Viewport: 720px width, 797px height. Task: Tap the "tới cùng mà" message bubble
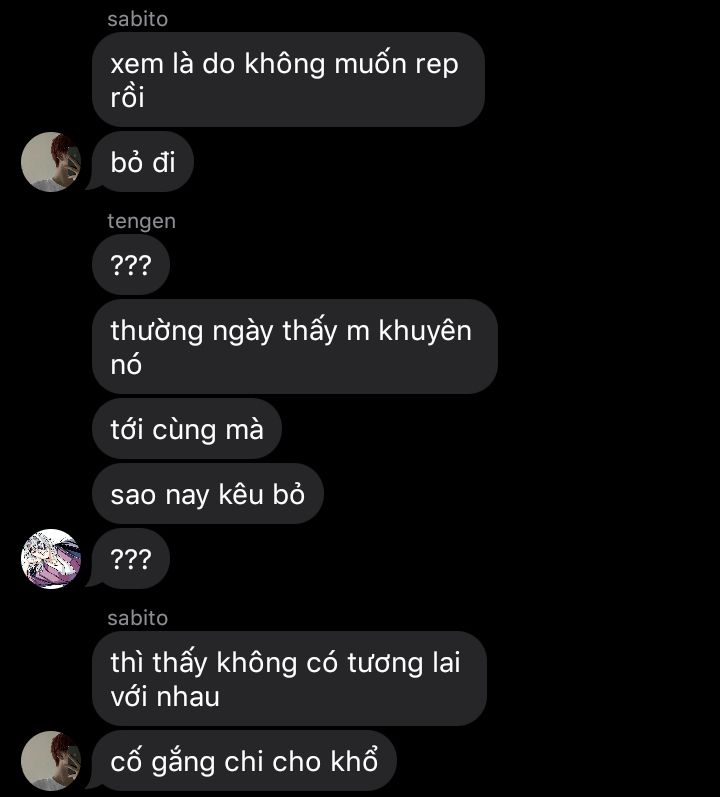tap(186, 429)
